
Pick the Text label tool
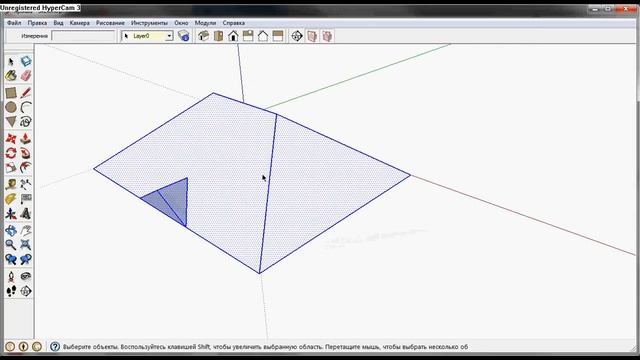(26, 199)
